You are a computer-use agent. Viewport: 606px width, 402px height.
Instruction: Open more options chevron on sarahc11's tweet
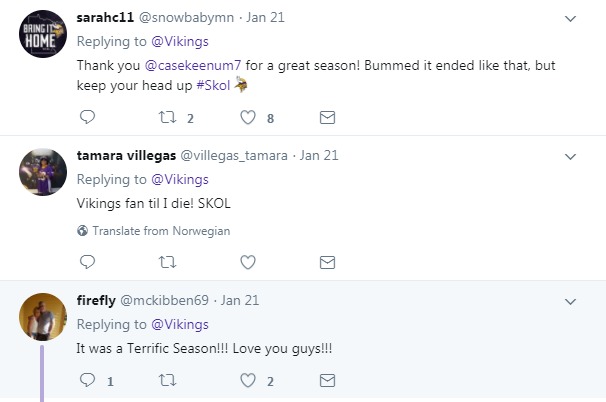point(571,18)
